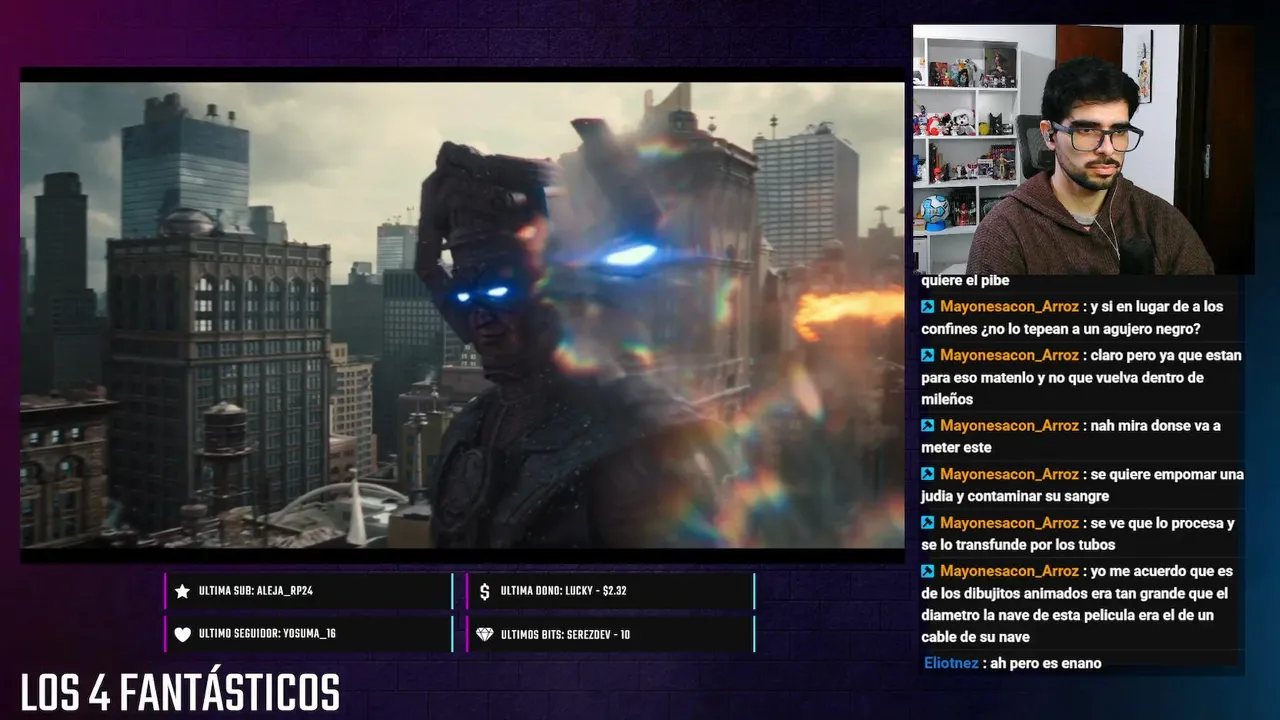Click the "ULTIMO SEGUIDOR: YOSUMA_16" label
This screenshot has width=1280, height=720.
[268, 634]
